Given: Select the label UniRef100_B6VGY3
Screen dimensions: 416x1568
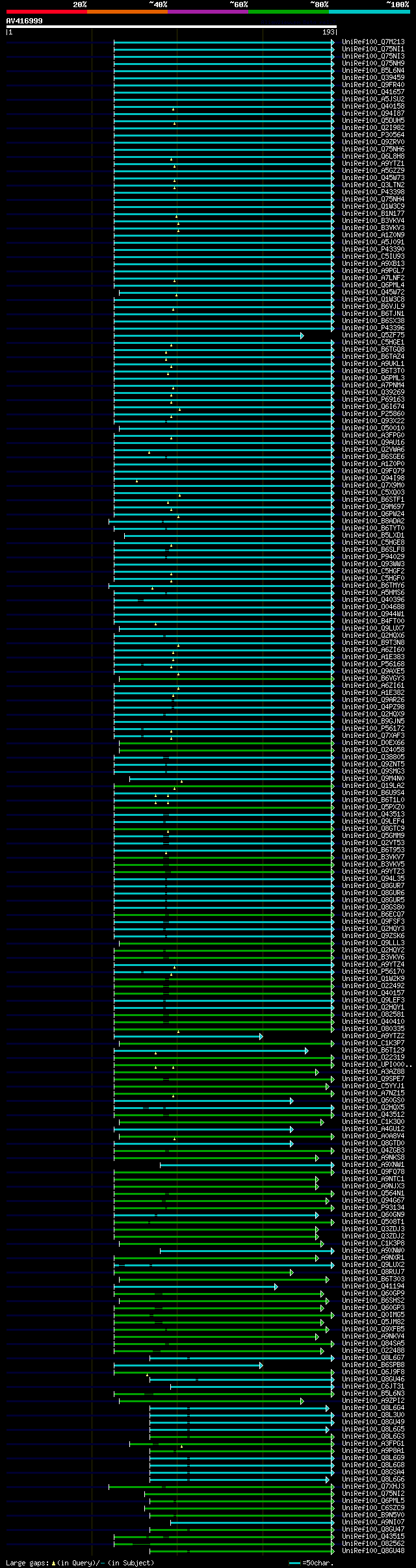Looking at the screenshot, I should (x=373, y=679).
